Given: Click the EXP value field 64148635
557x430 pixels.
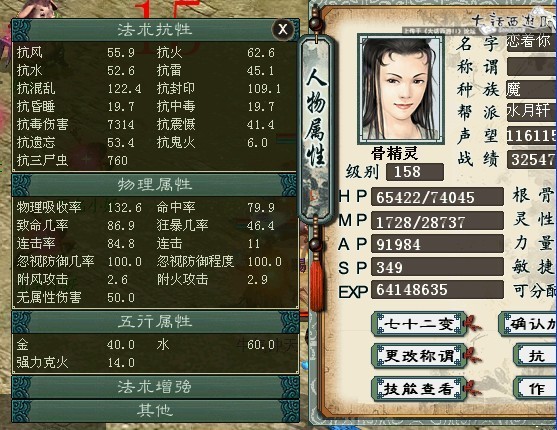Looking at the screenshot, I should click(x=437, y=290).
